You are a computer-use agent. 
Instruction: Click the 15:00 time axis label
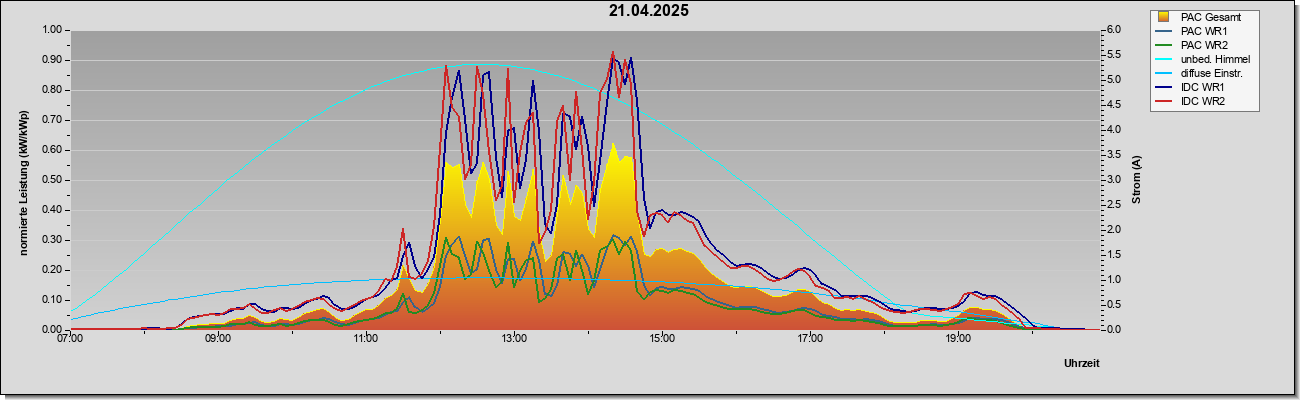coord(662,339)
